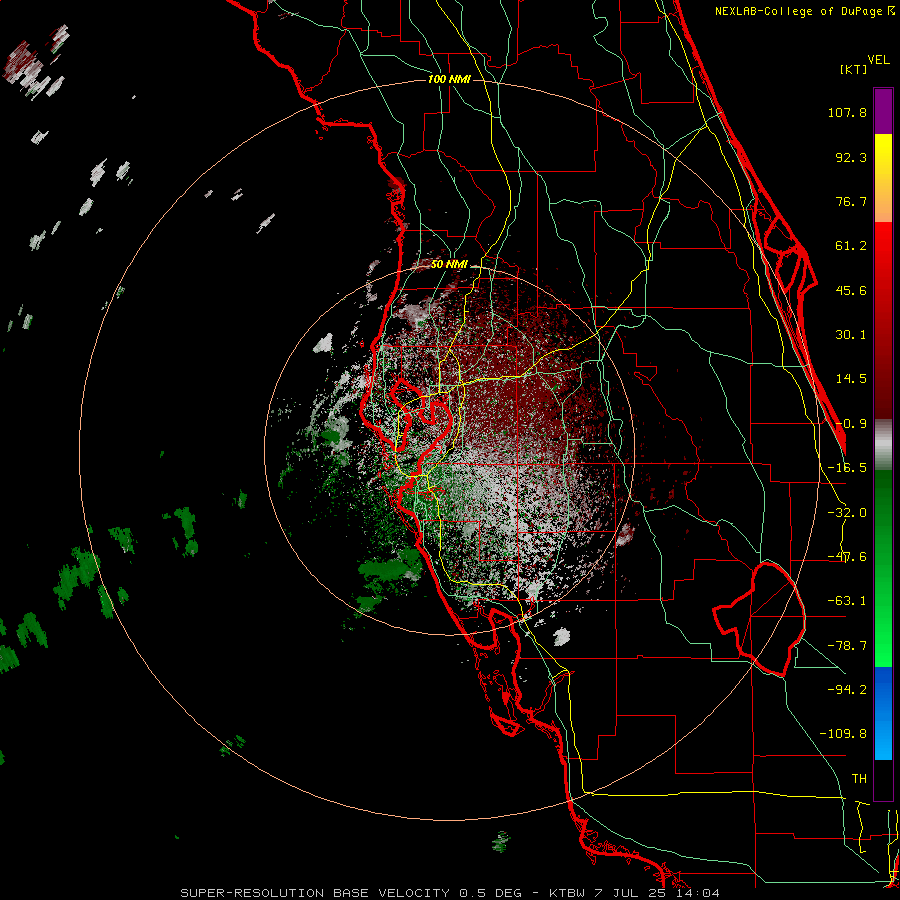Viewport: 900px width, 900px height.
Task: Select the 61.2 scale value
Action: [x=851, y=246]
